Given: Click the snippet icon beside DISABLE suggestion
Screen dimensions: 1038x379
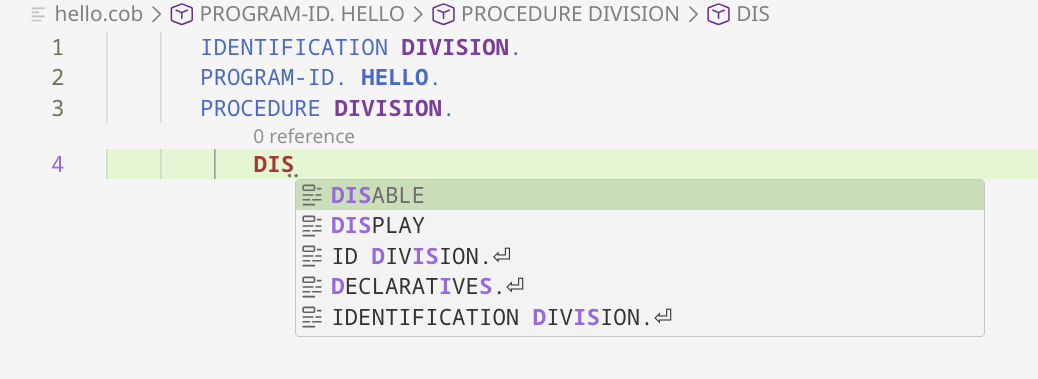Looking at the screenshot, I should point(312,195).
